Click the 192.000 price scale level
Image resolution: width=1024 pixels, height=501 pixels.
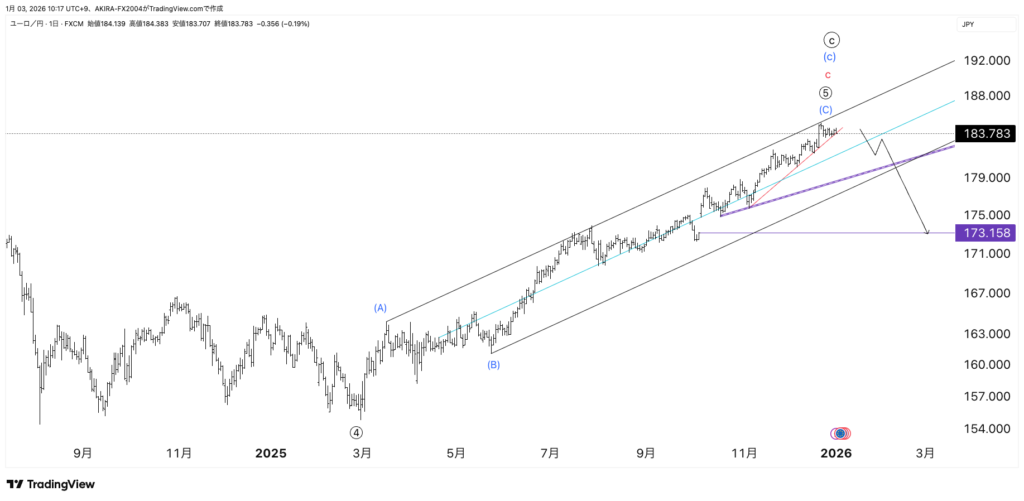[x=985, y=61]
